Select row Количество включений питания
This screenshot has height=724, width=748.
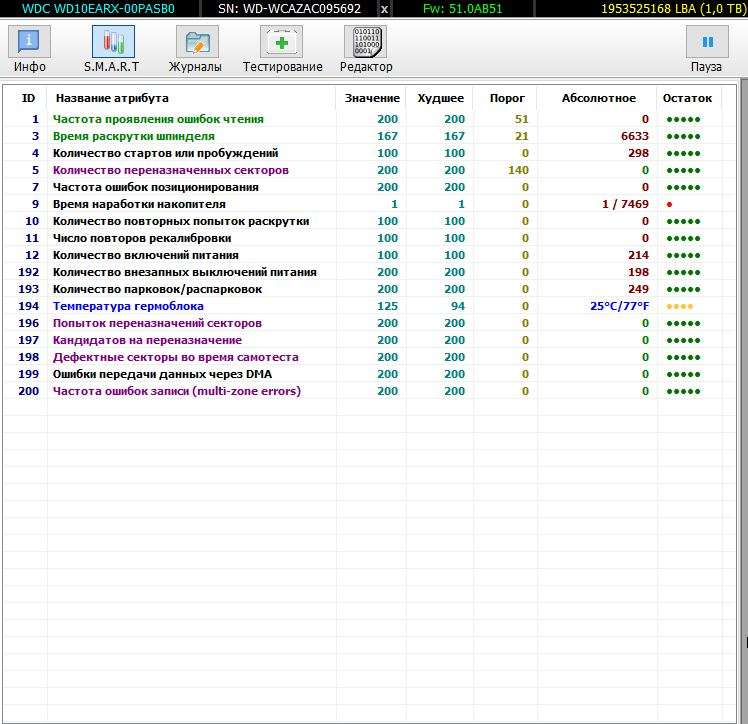click(x=363, y=255)
